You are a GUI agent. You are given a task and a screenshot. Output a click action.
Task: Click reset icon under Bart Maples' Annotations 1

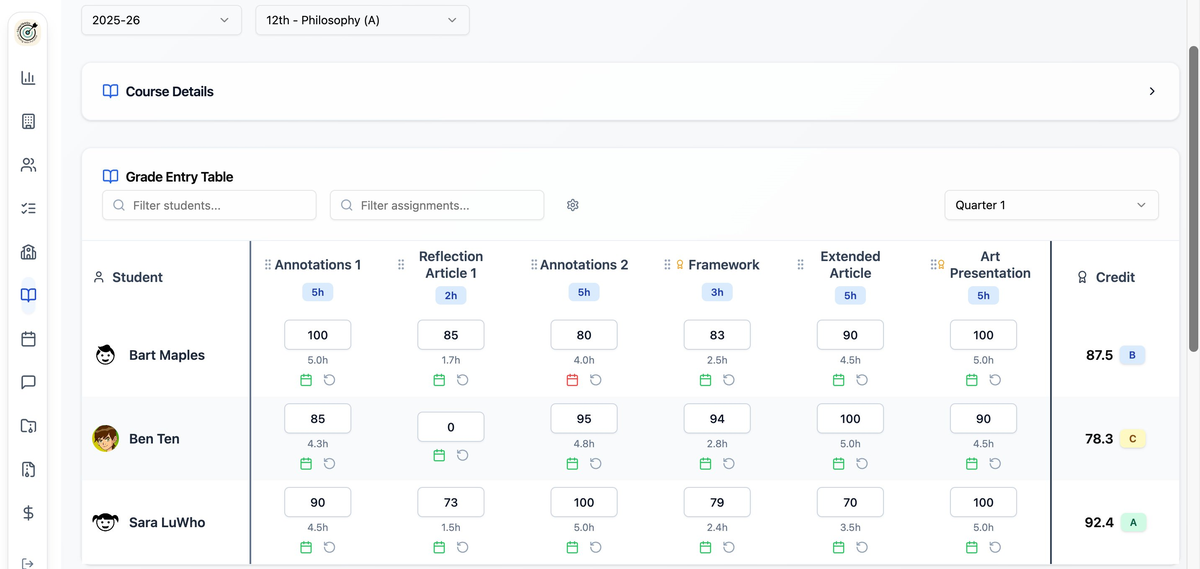pos(330,380)
